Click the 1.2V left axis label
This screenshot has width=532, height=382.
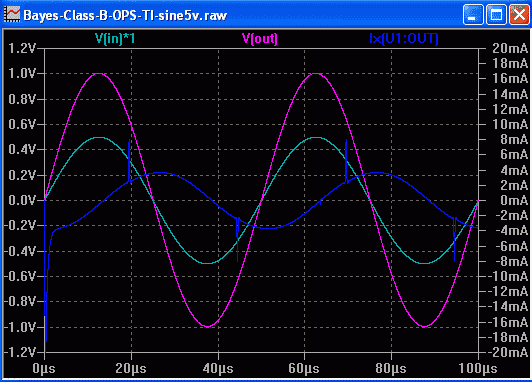coord(22,49)
